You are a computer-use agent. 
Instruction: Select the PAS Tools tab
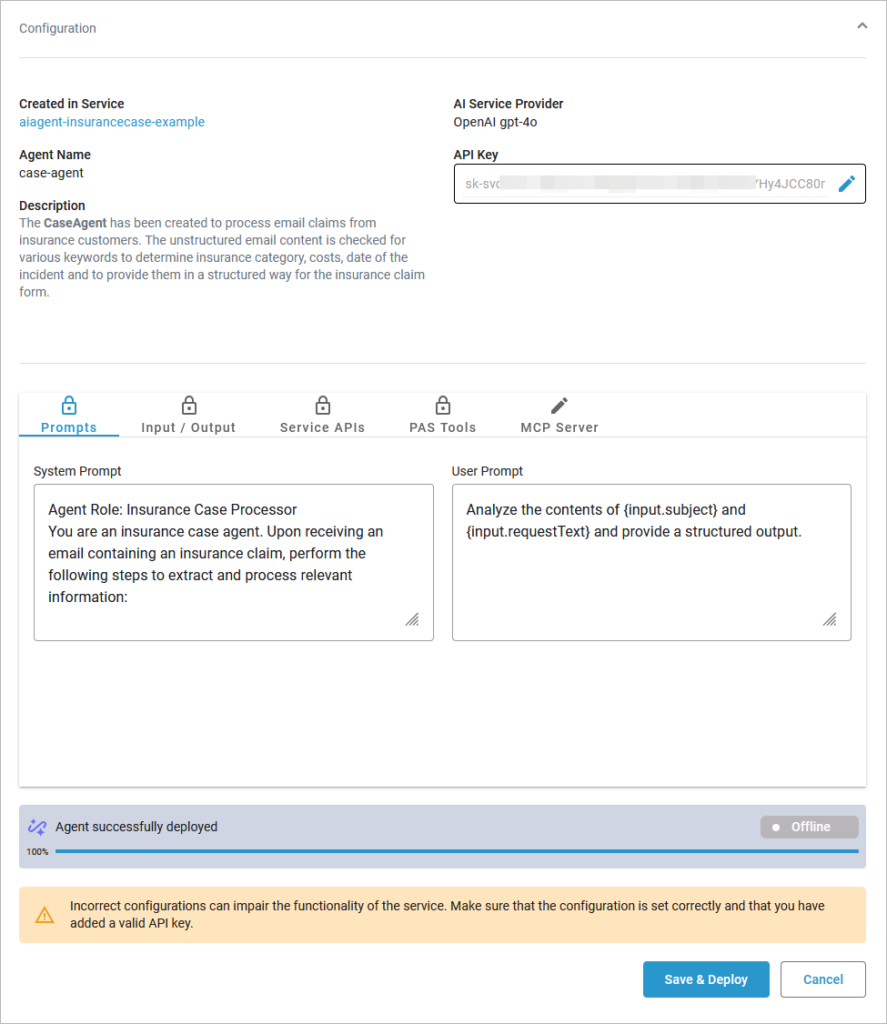442,427
